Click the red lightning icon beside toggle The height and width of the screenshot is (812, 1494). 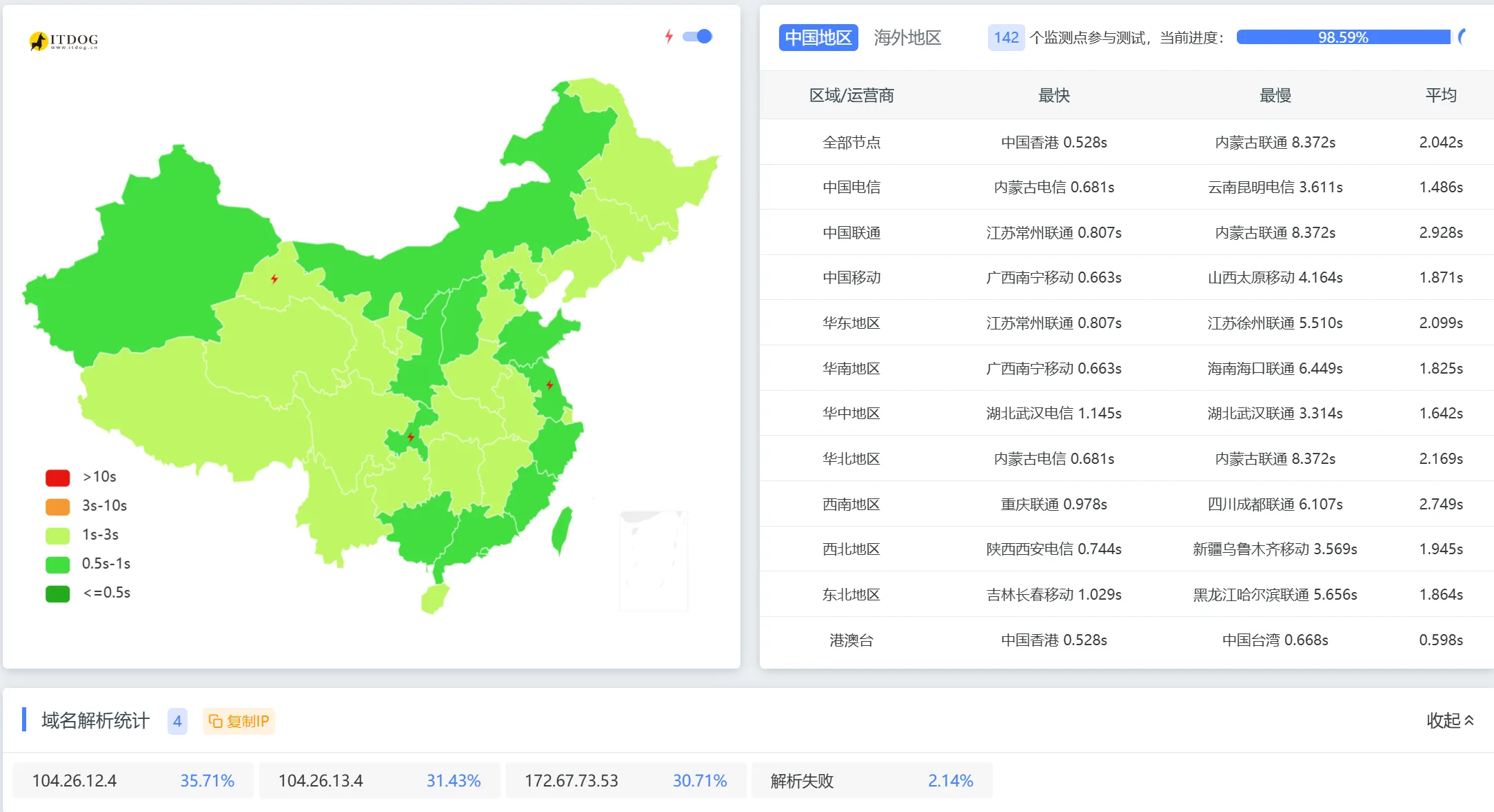tap(668, 37)
